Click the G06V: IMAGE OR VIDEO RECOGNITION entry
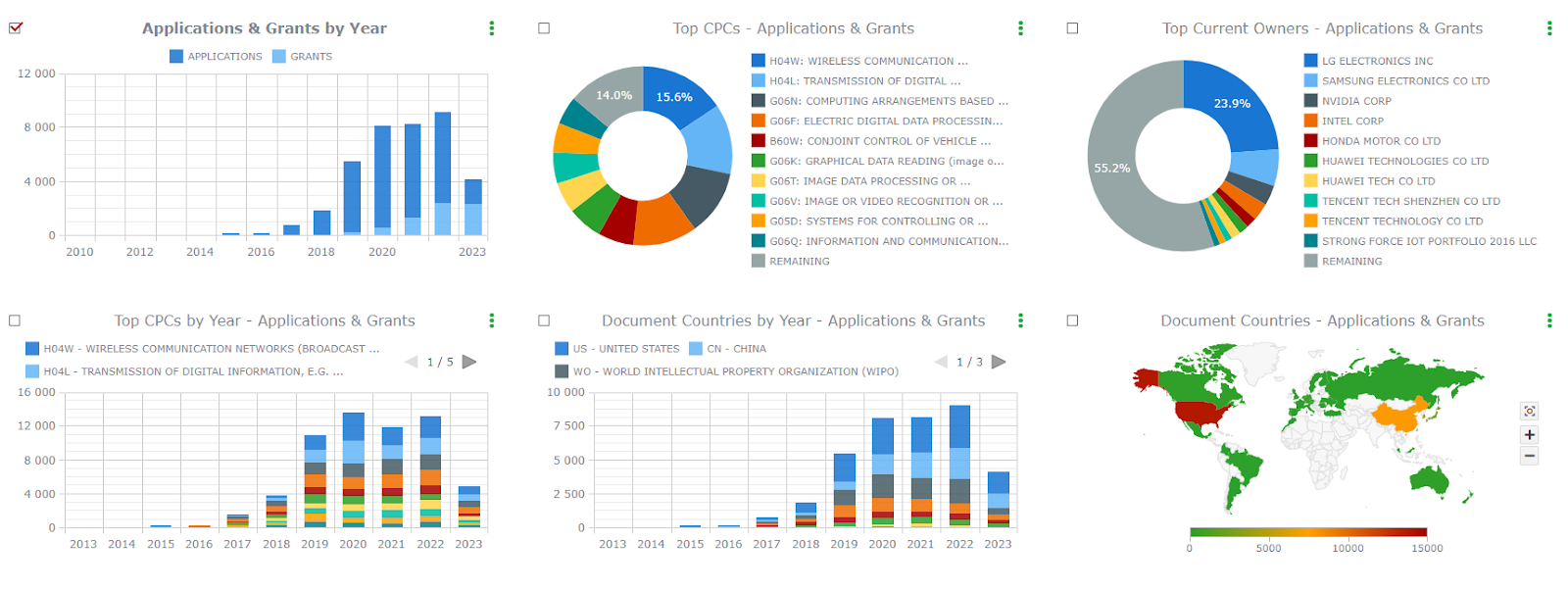Screen dimensions: 1568x590 tap(877, 202)
